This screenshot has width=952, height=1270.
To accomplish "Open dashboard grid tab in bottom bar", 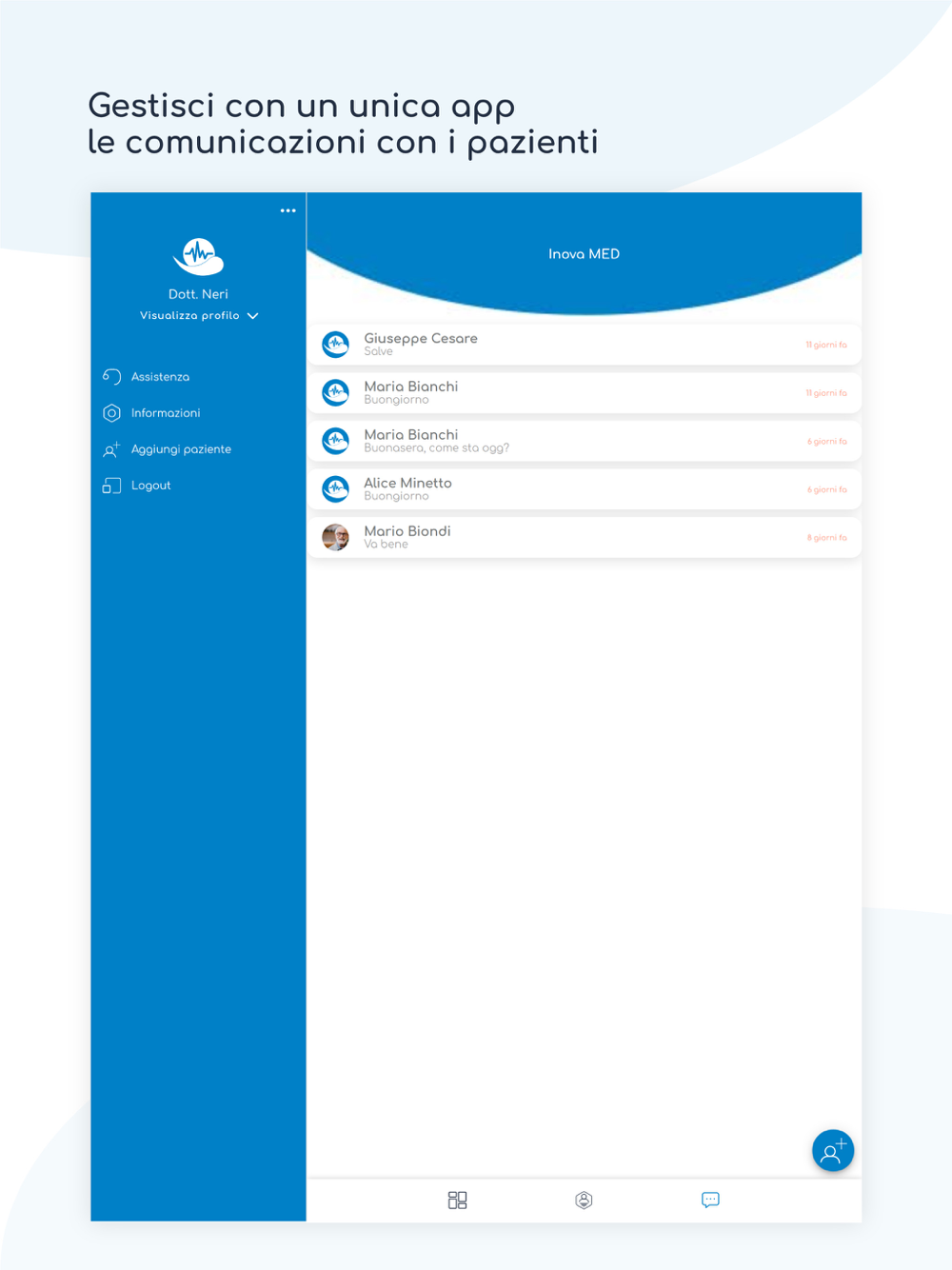I will click(457, 1201).
